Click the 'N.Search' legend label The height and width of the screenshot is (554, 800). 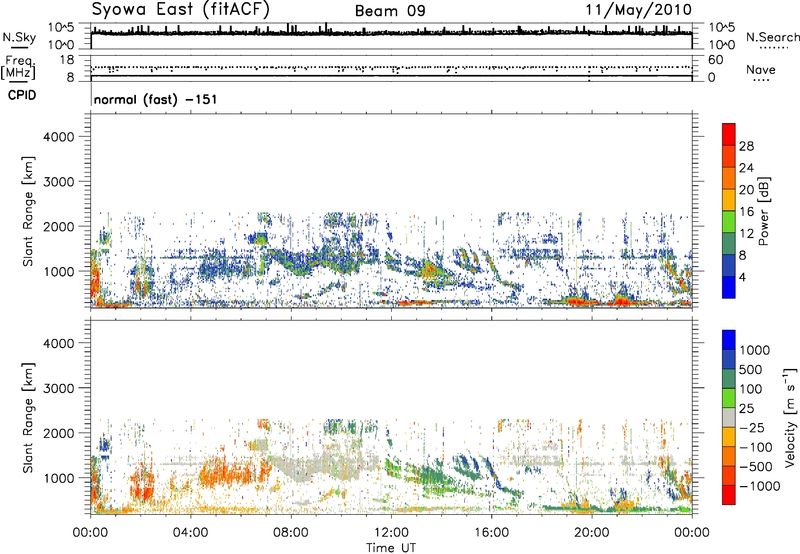tap(772, 37)
